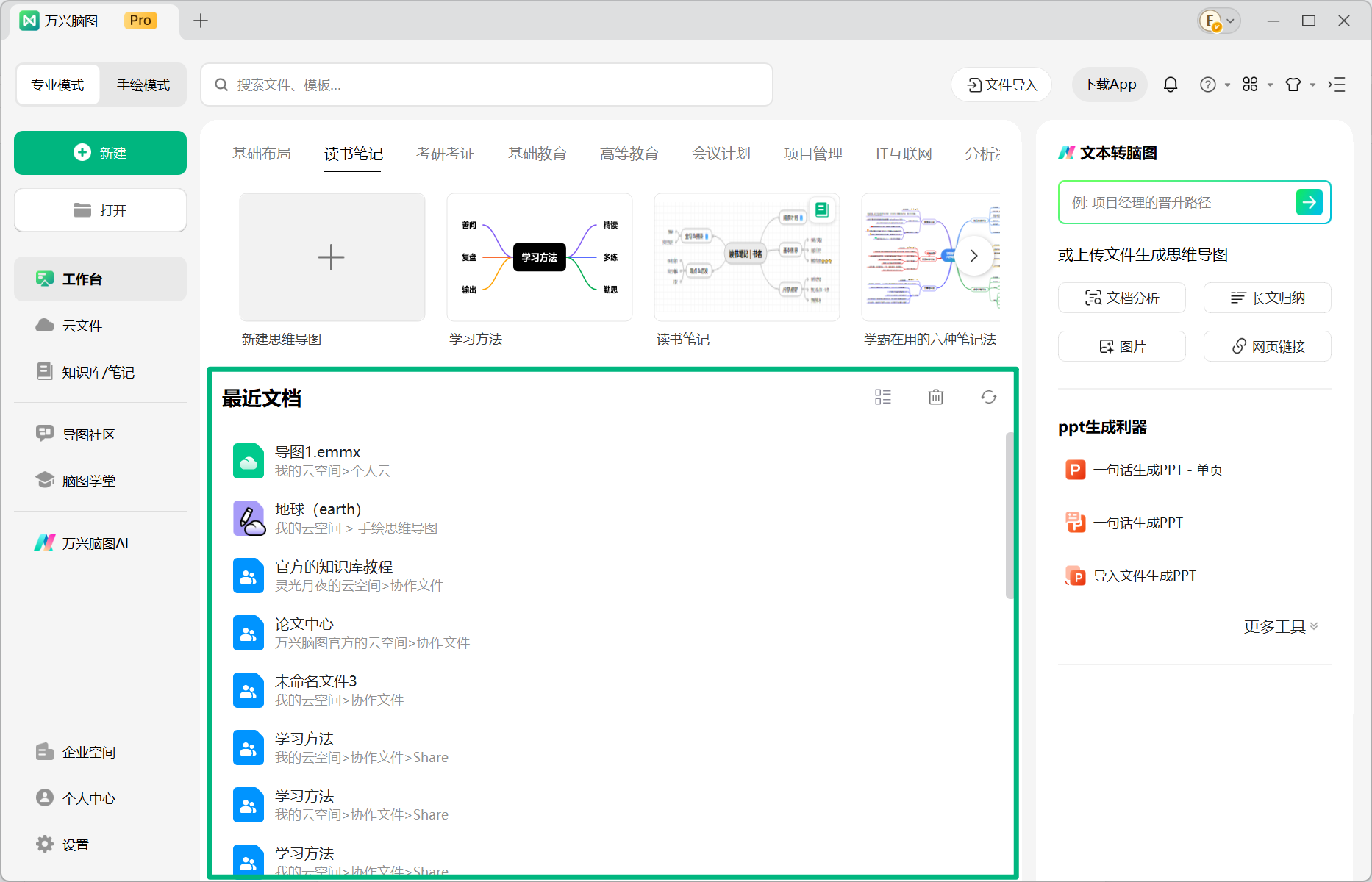
Task: Open the user account avatar dropdown
Action: pos(1219,21)
